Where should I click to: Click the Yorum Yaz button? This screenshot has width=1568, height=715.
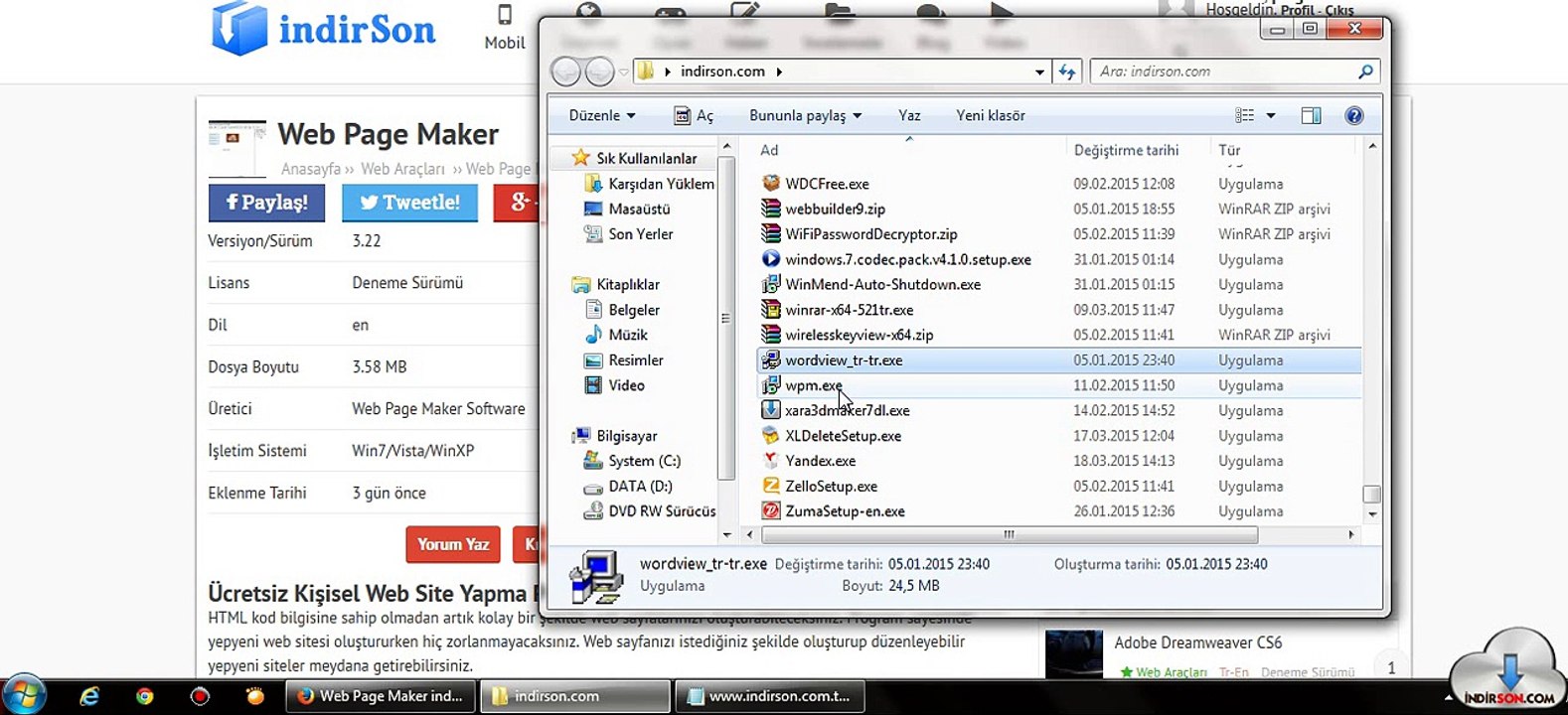click(453, 544)
